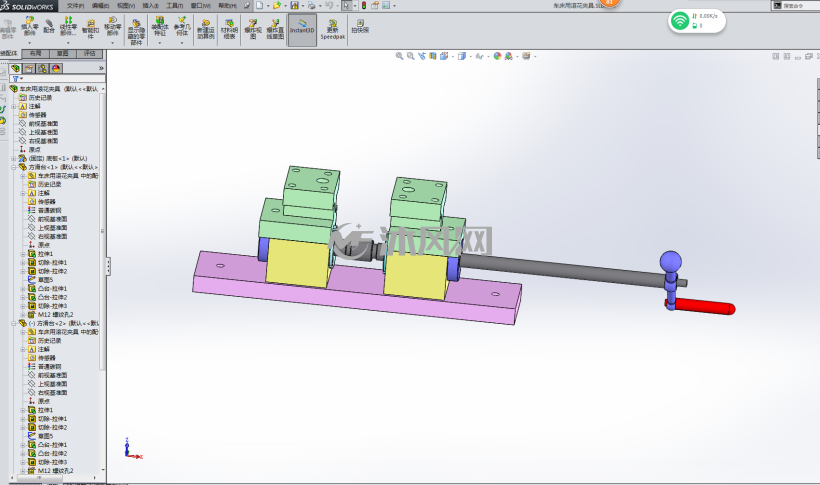This screenshot has width=820, height=485.
Task: Open the DisplayManager color ball tab
Action: pos(56,68)
